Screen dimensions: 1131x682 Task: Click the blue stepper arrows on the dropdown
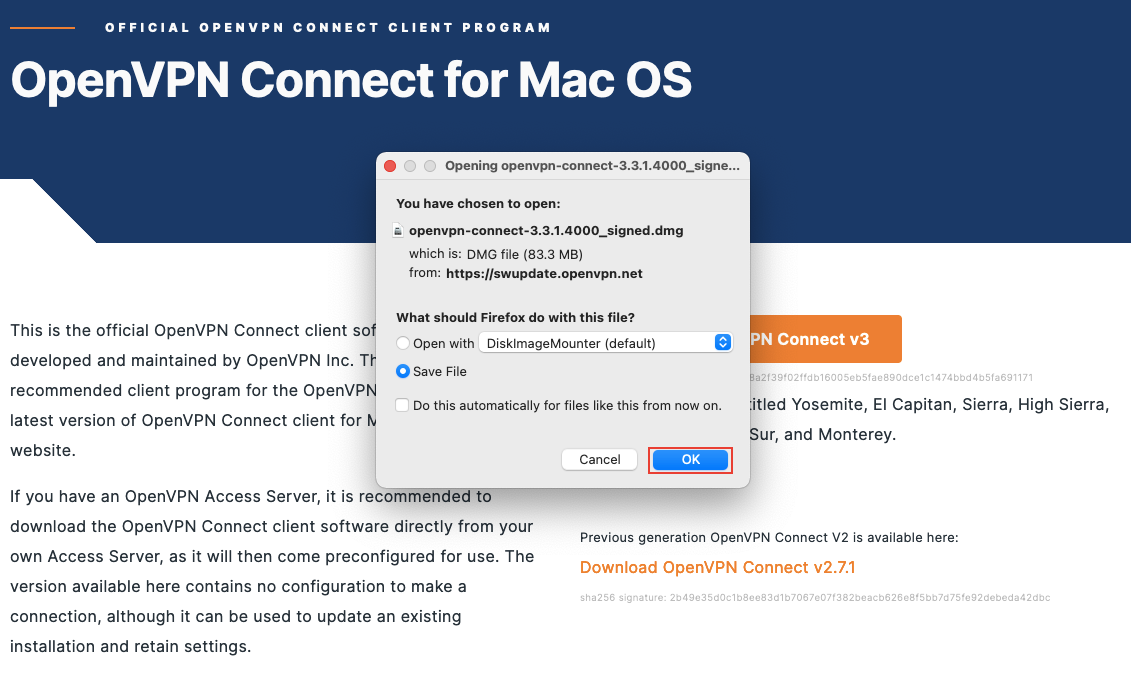[723, 342]
